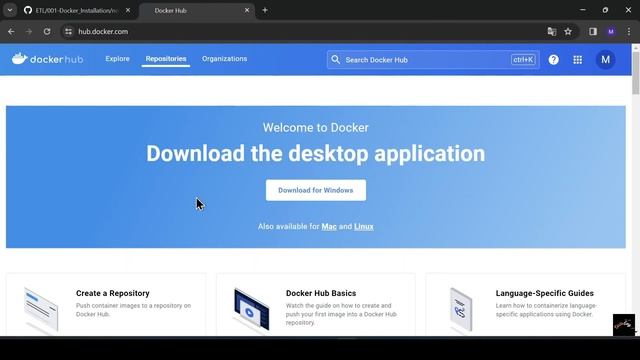Toggle the browser side panel
Screen dimensions: 640x360
point(593,31)
